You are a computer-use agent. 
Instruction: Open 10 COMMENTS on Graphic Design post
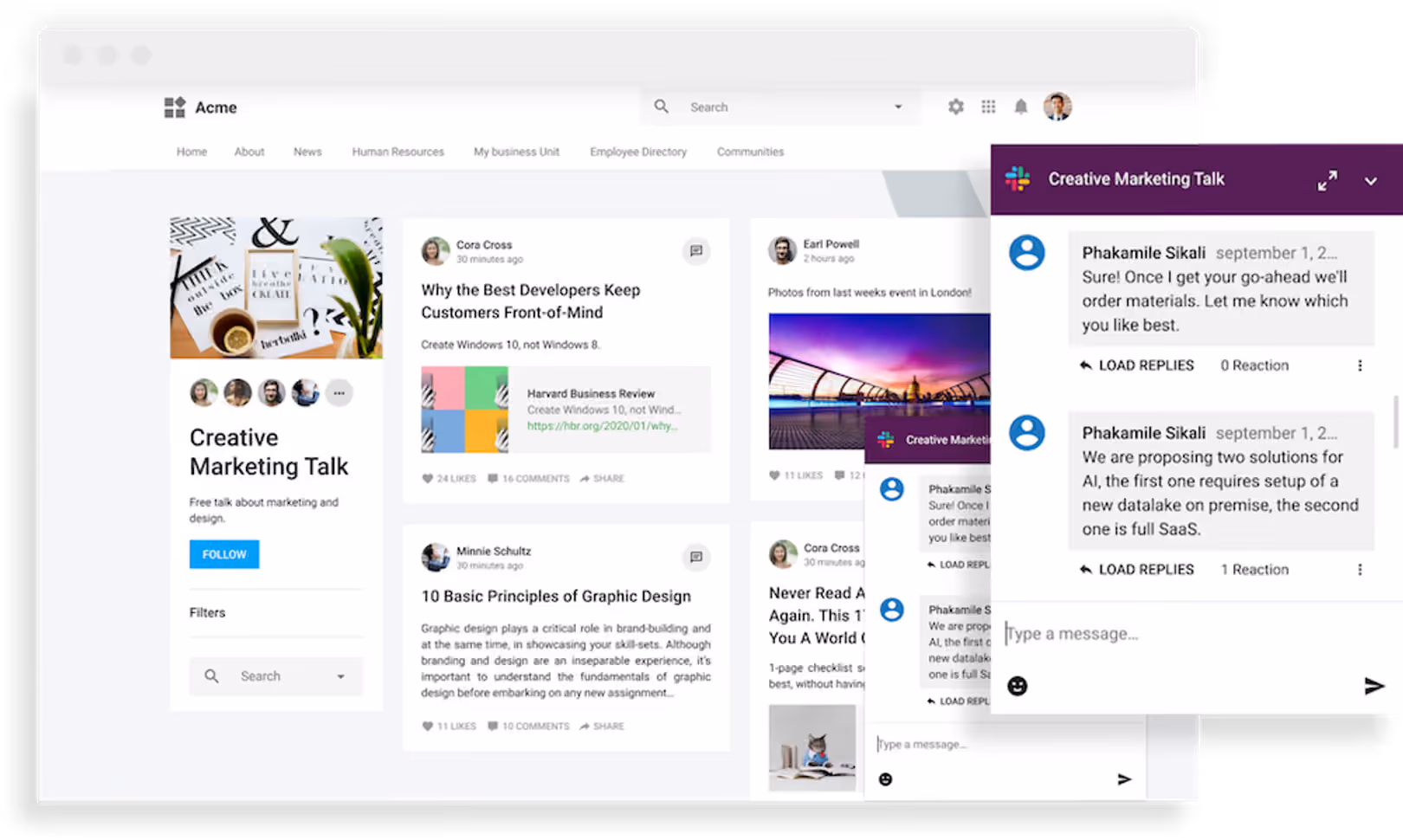pyautogui.click(x=528, y=726)
